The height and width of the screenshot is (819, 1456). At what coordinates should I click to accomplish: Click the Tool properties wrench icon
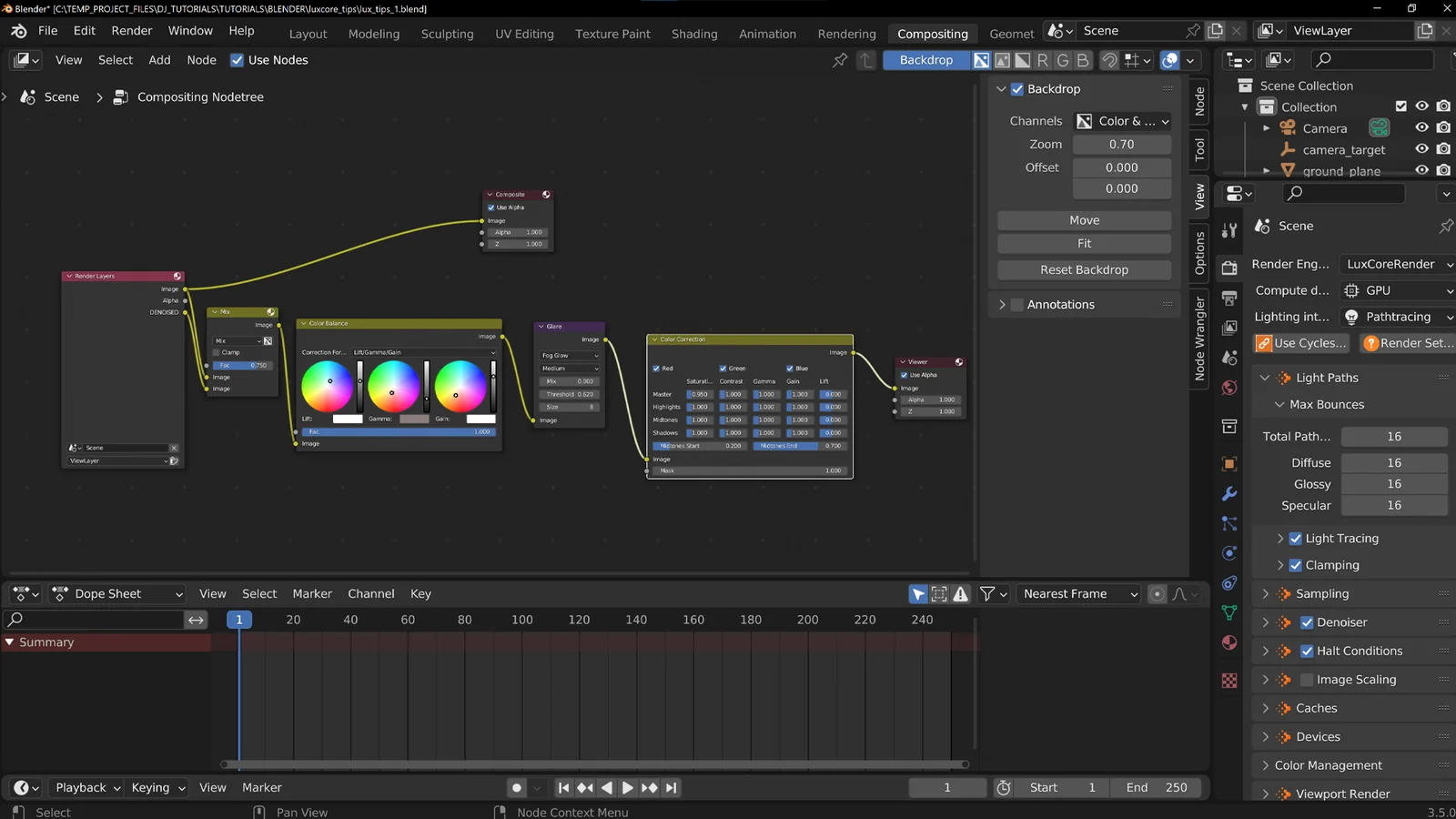tap(1229, 228)
